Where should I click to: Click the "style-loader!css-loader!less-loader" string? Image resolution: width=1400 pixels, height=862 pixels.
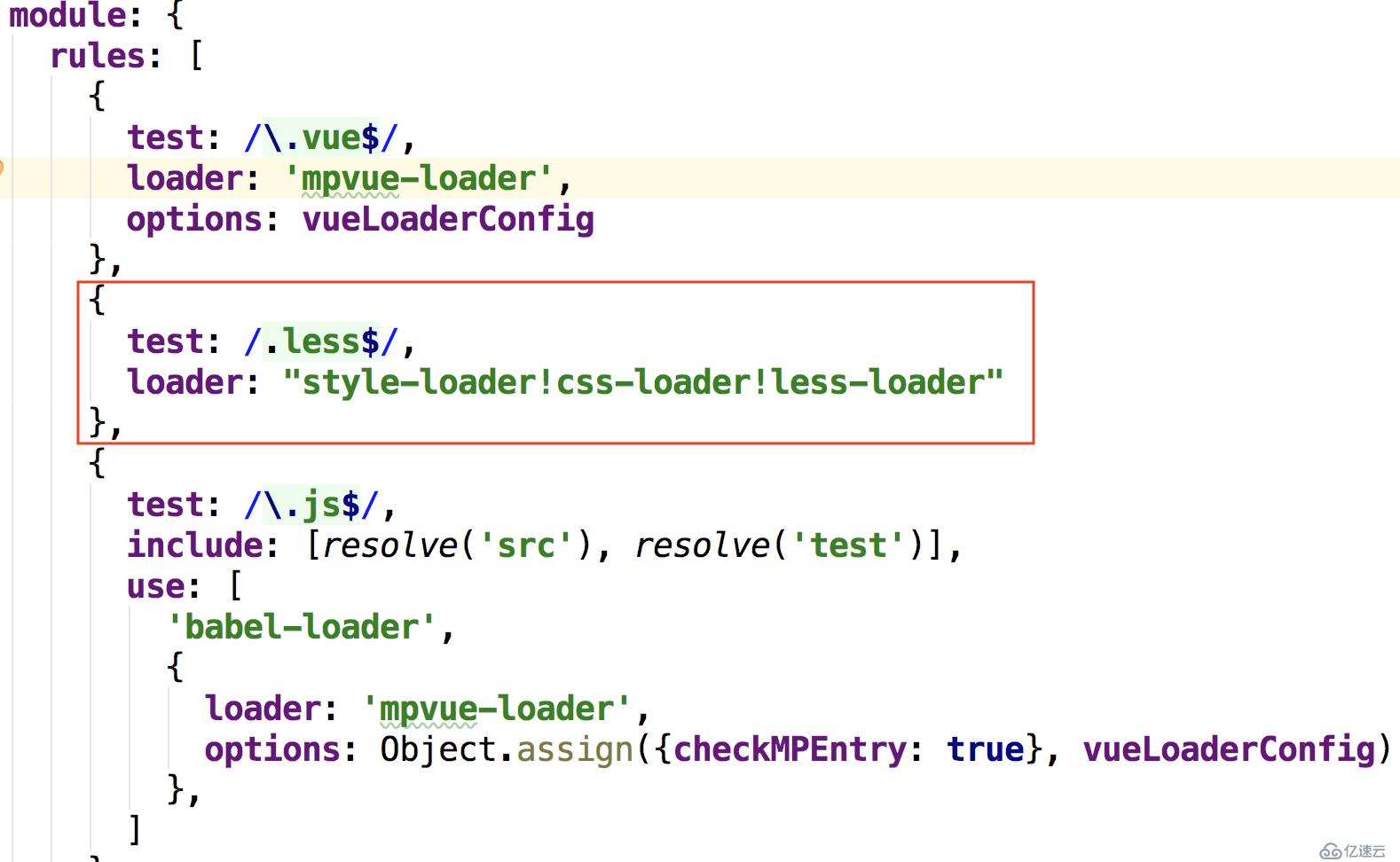tap(643, 382)
